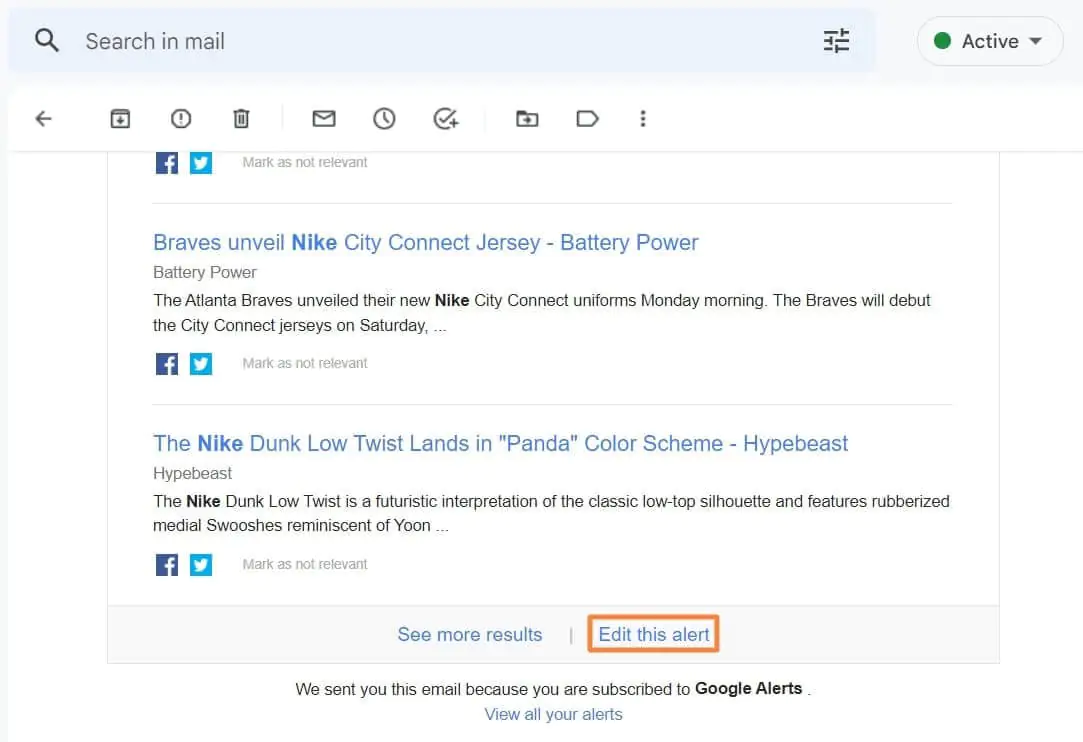Image resolution: width=1083 pixels, height=742 pixels.
Task: Click the Hypebeast source name
Action: click(192, 473)
